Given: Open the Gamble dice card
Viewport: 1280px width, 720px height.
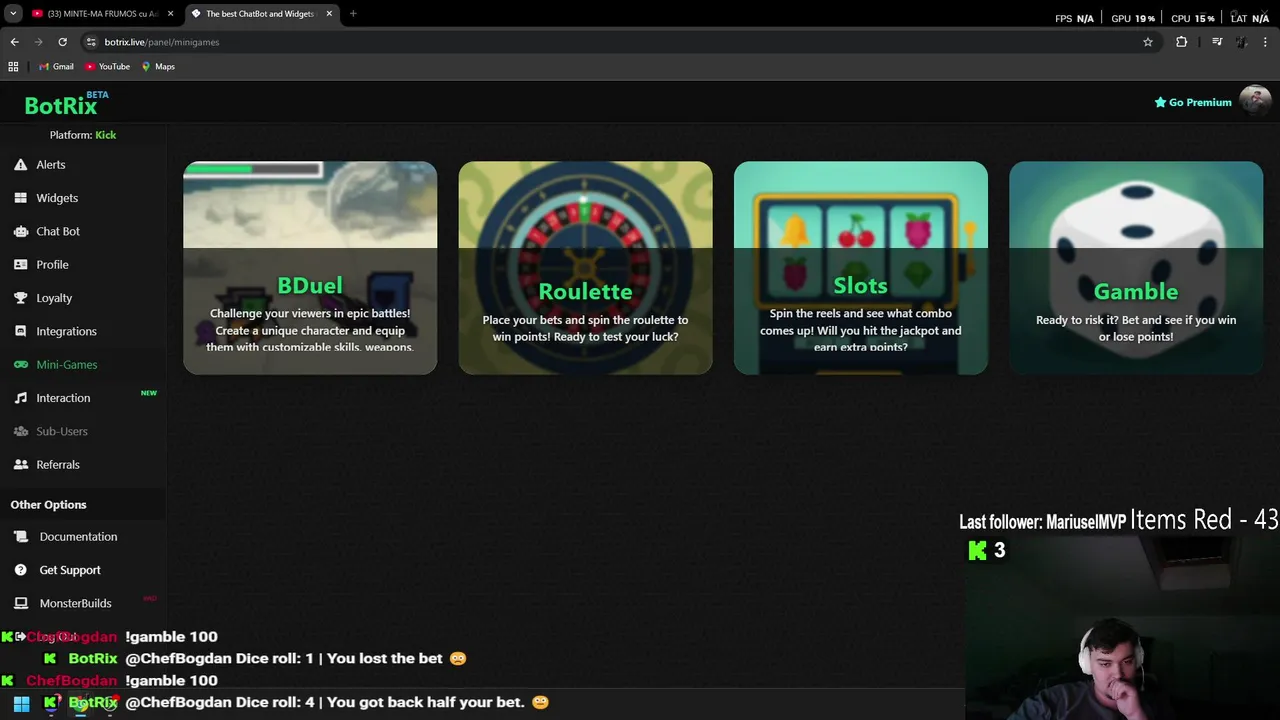Looking at the screenshot, I should coord(1136,268).
